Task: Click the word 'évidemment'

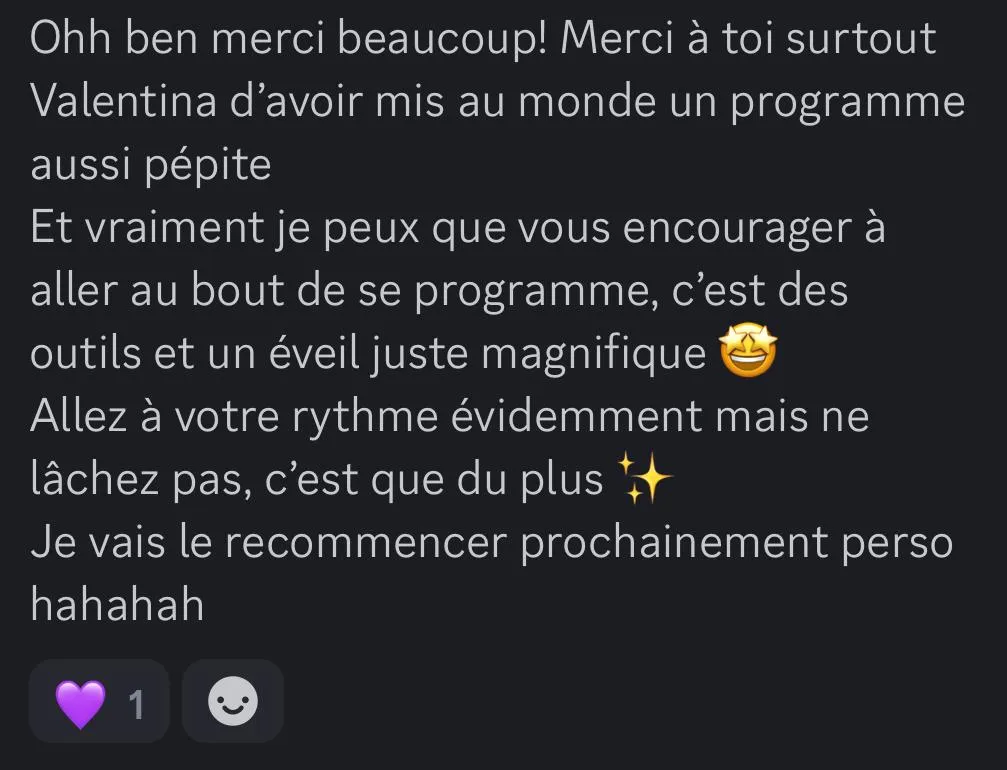Action: pyautogui.click(x=577, y=416)
